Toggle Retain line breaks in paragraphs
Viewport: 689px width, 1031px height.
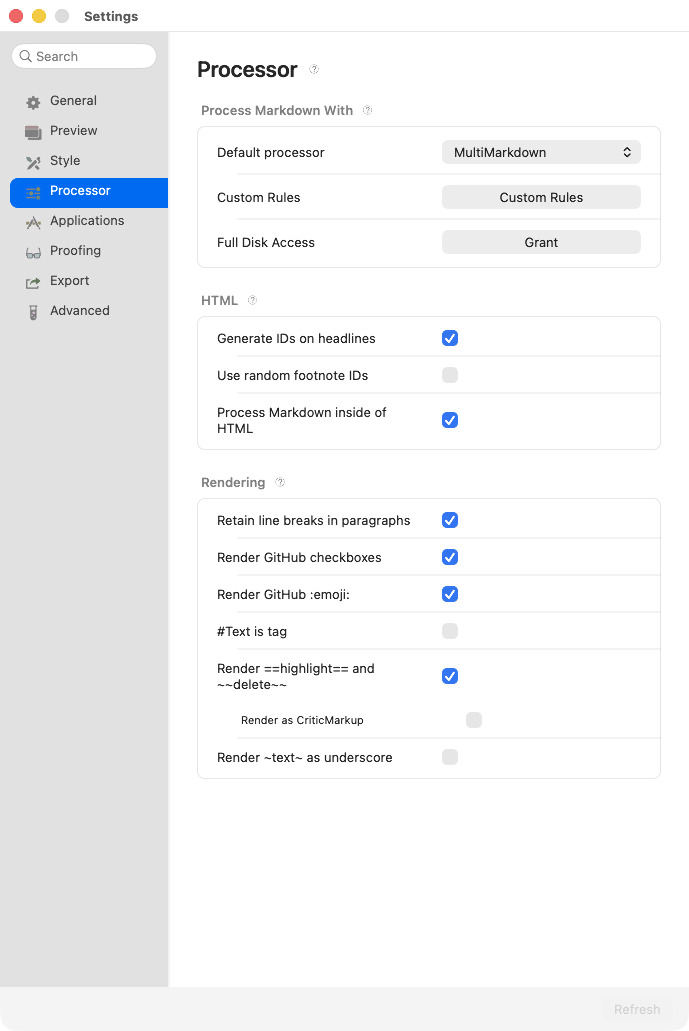point(450,520)
